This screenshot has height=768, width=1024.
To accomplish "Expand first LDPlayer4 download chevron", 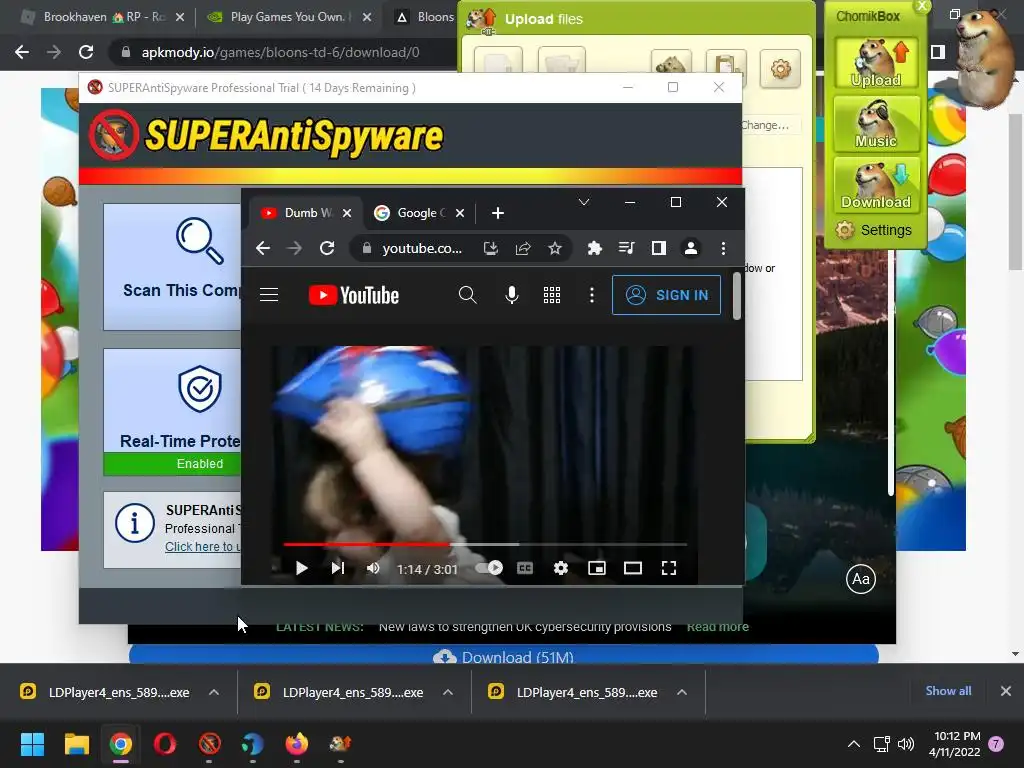I will tap(214, 692).
